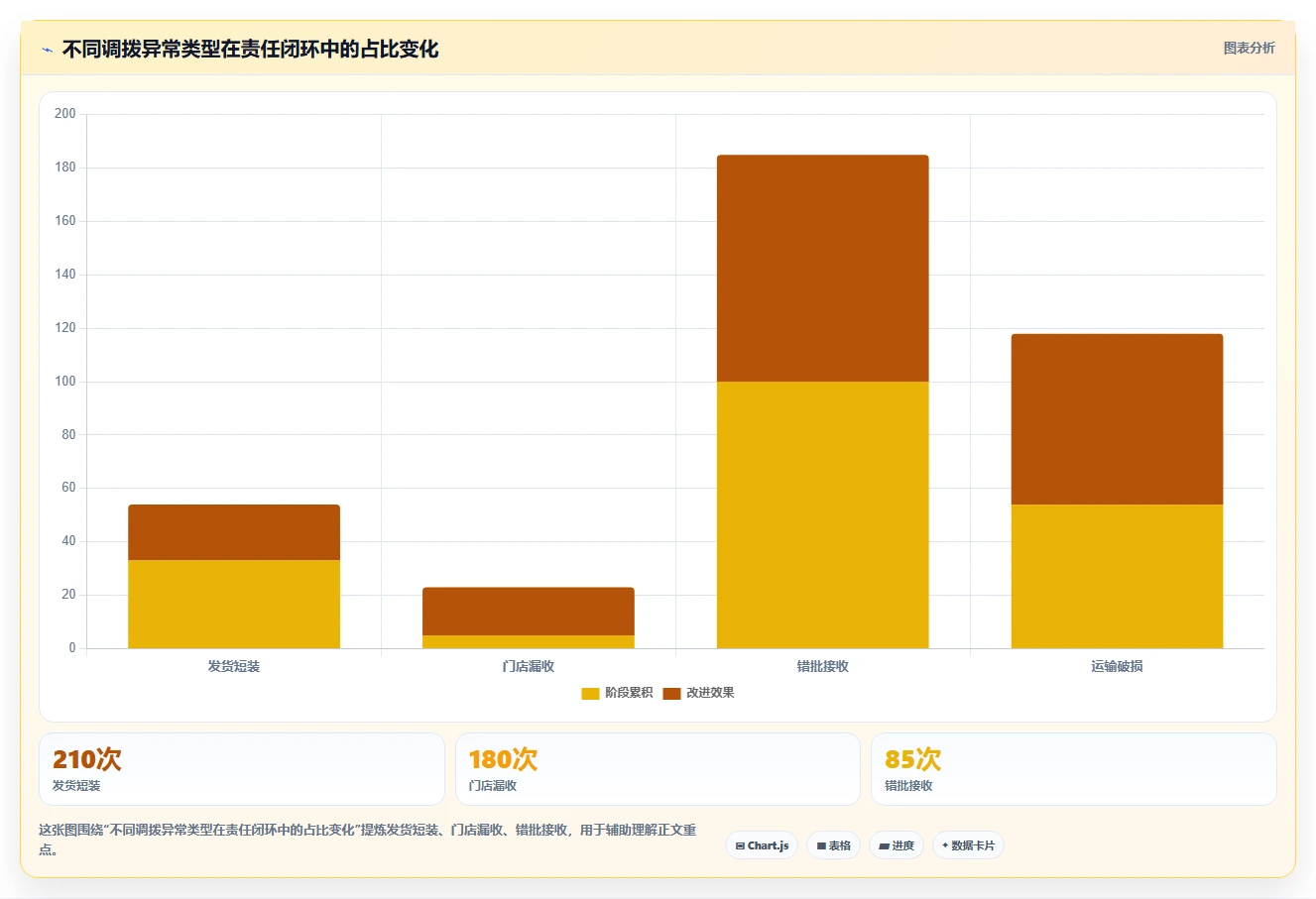Click the 门店漏收 caption under 180次
Viewport: 1316px width, 899px height.
click(493, 786)
